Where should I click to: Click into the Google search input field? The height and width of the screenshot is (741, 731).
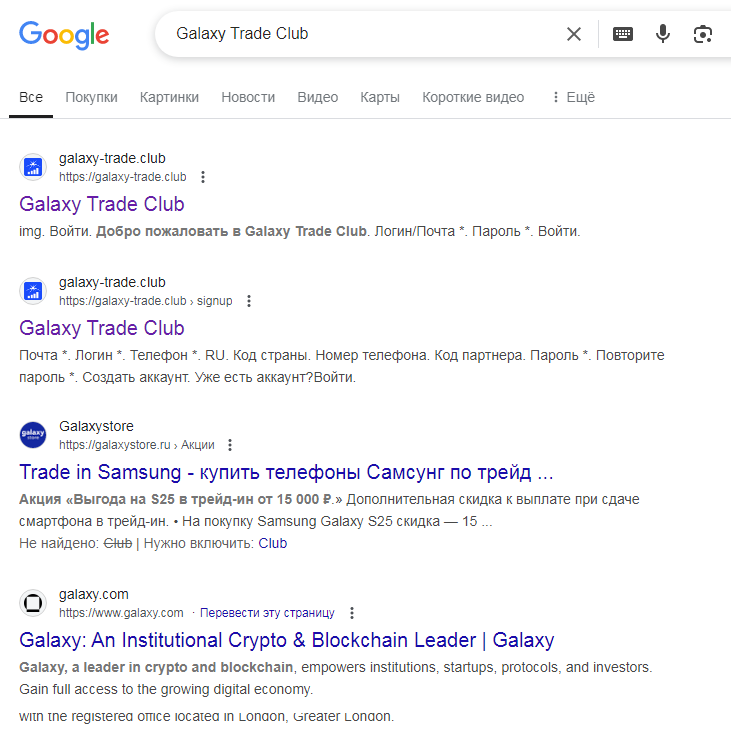tap(360, 34)
